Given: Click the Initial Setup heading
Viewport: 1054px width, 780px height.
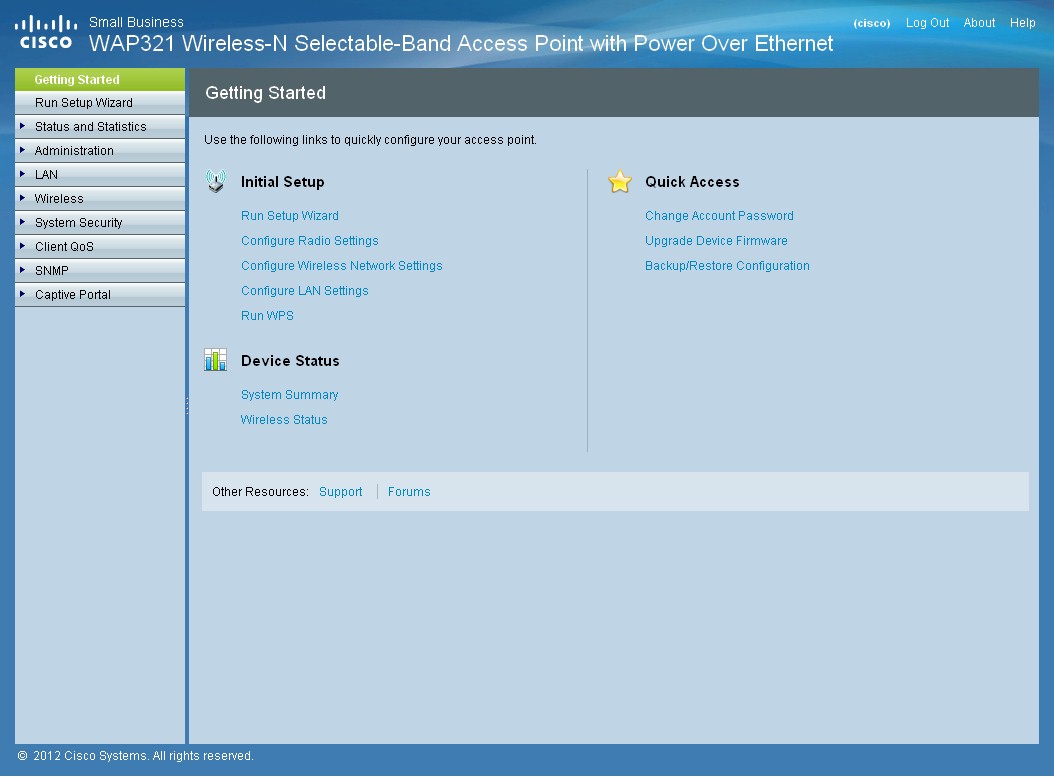Looking at the screenshot, I should click(x=282, y=182).
